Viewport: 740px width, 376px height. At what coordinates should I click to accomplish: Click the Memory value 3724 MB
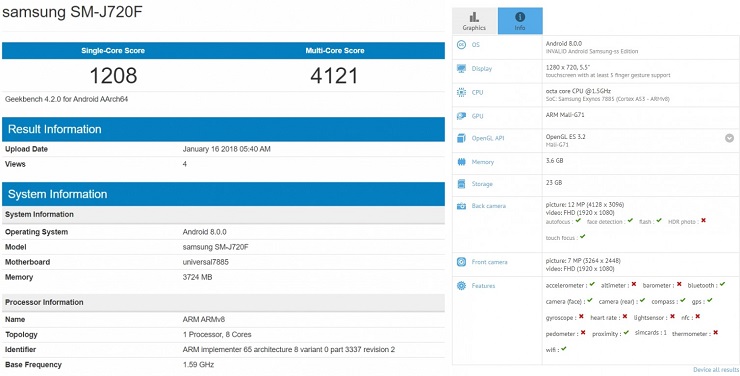(197, 277)
